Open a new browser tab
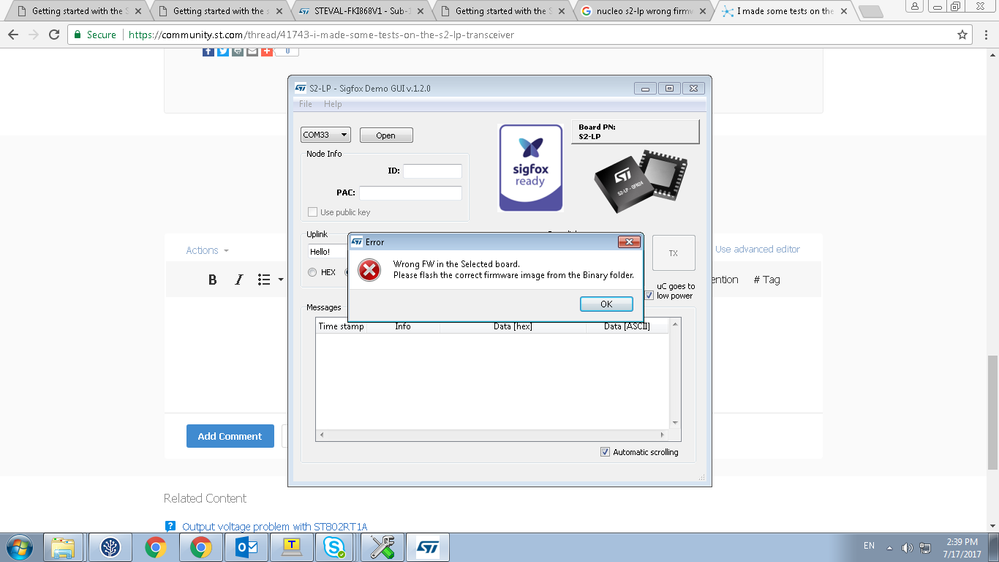Viewport: 999px width, 562px height. coord(870,11)
